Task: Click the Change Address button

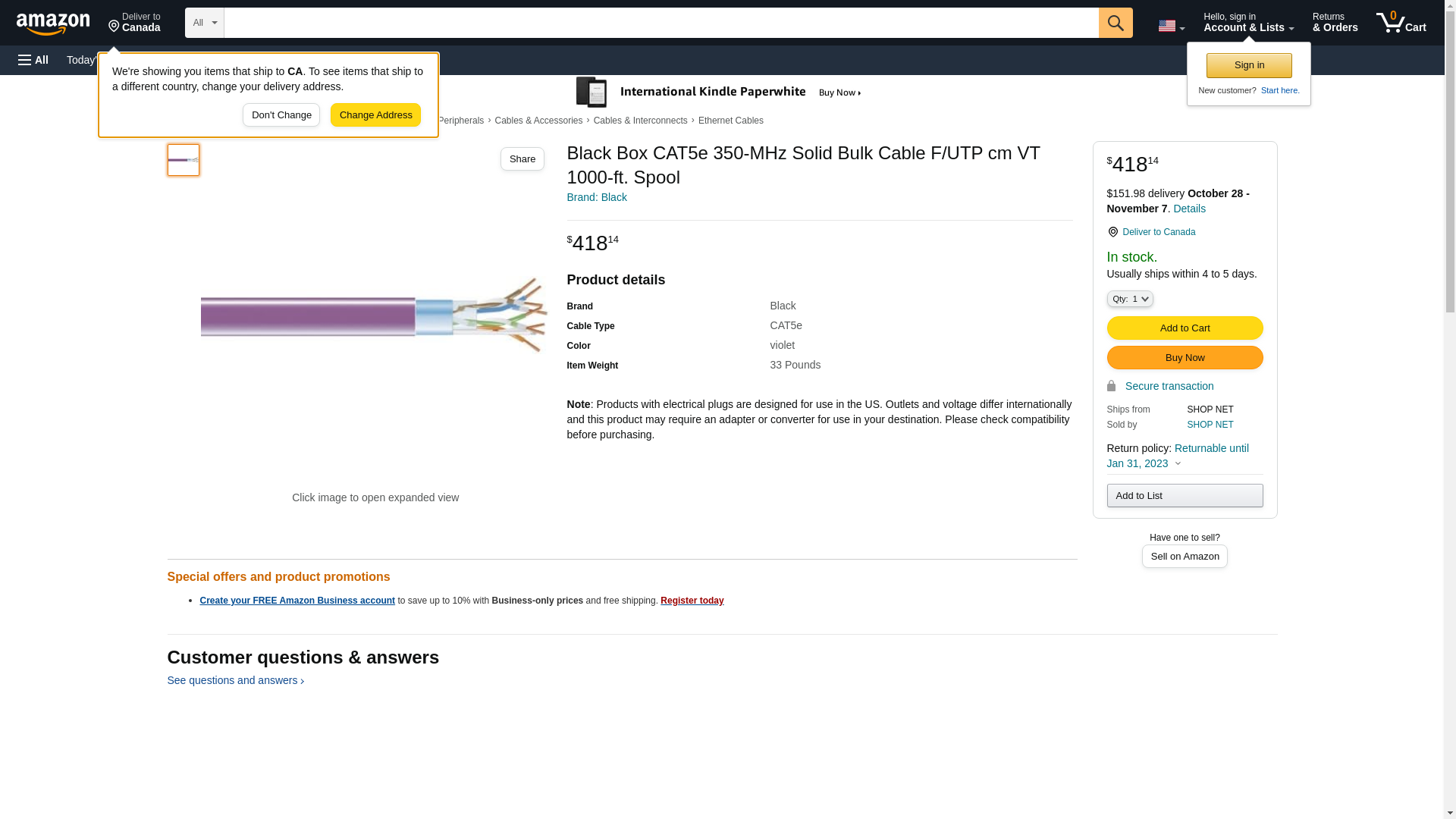Action: tap(375, 115)
